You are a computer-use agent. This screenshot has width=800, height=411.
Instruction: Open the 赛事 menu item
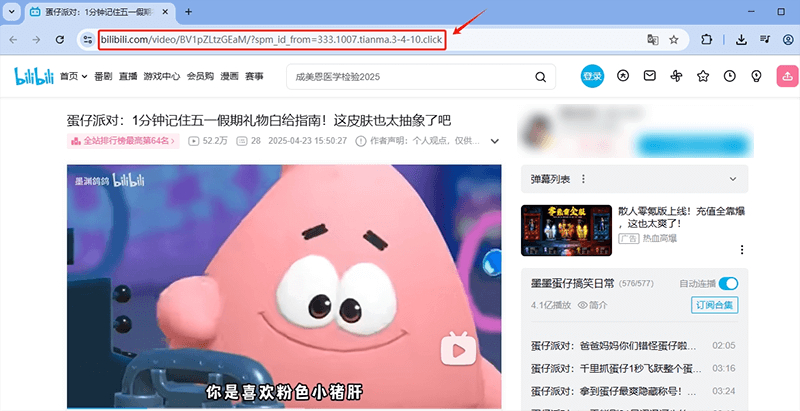(255, 76)
